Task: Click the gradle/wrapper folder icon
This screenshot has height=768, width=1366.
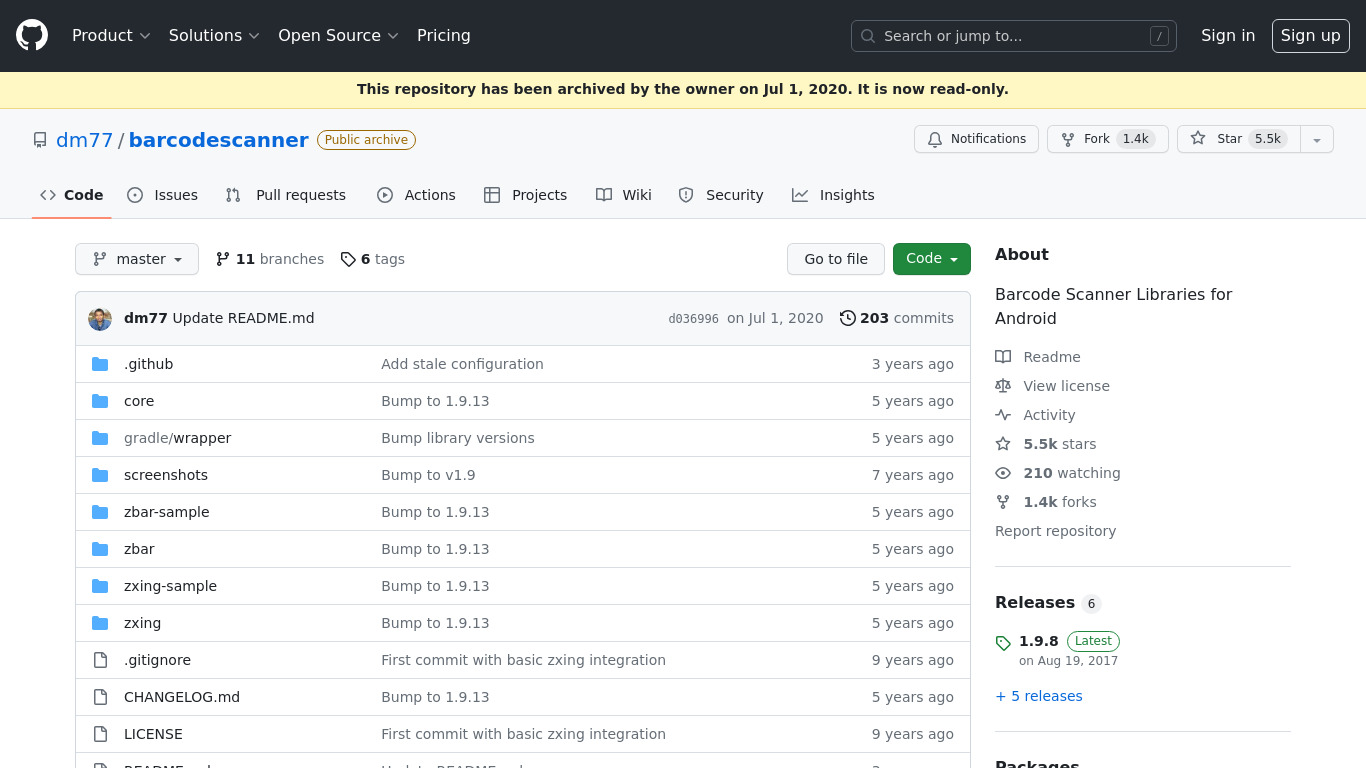Action: tap(100, 438)
